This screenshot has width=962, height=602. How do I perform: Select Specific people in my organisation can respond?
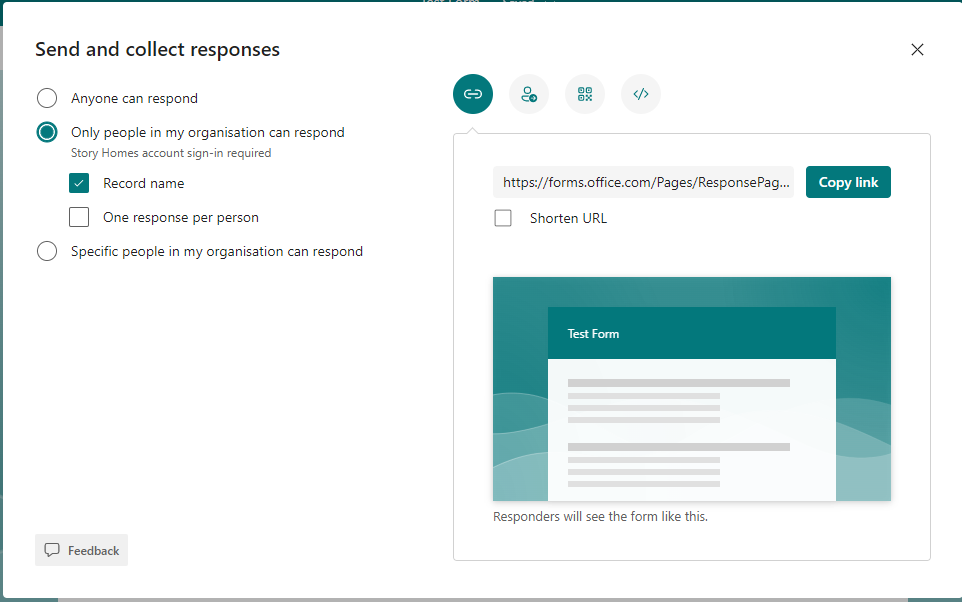pos(47,251)
